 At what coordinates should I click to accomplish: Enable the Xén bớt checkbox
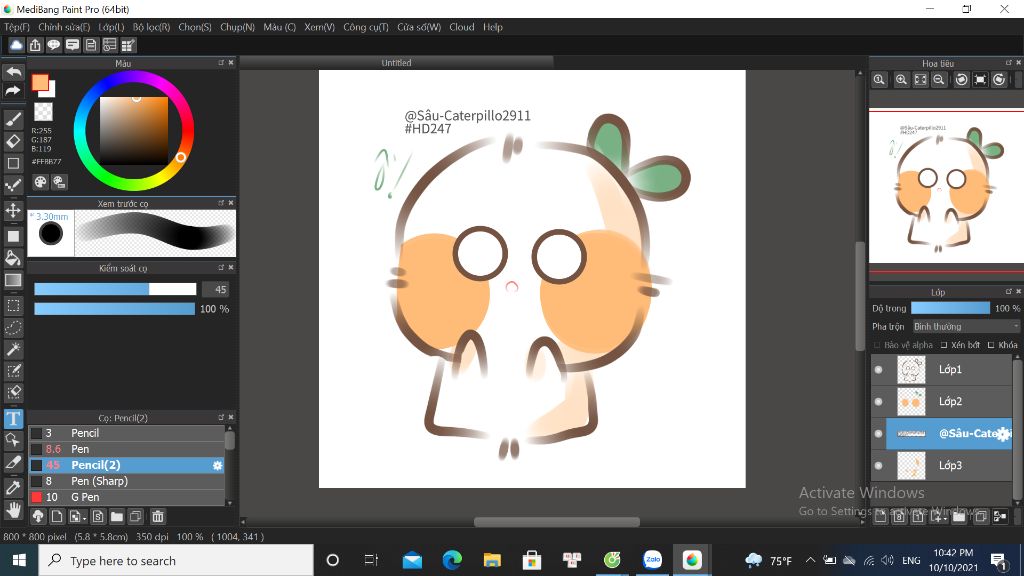coord(944,345)
